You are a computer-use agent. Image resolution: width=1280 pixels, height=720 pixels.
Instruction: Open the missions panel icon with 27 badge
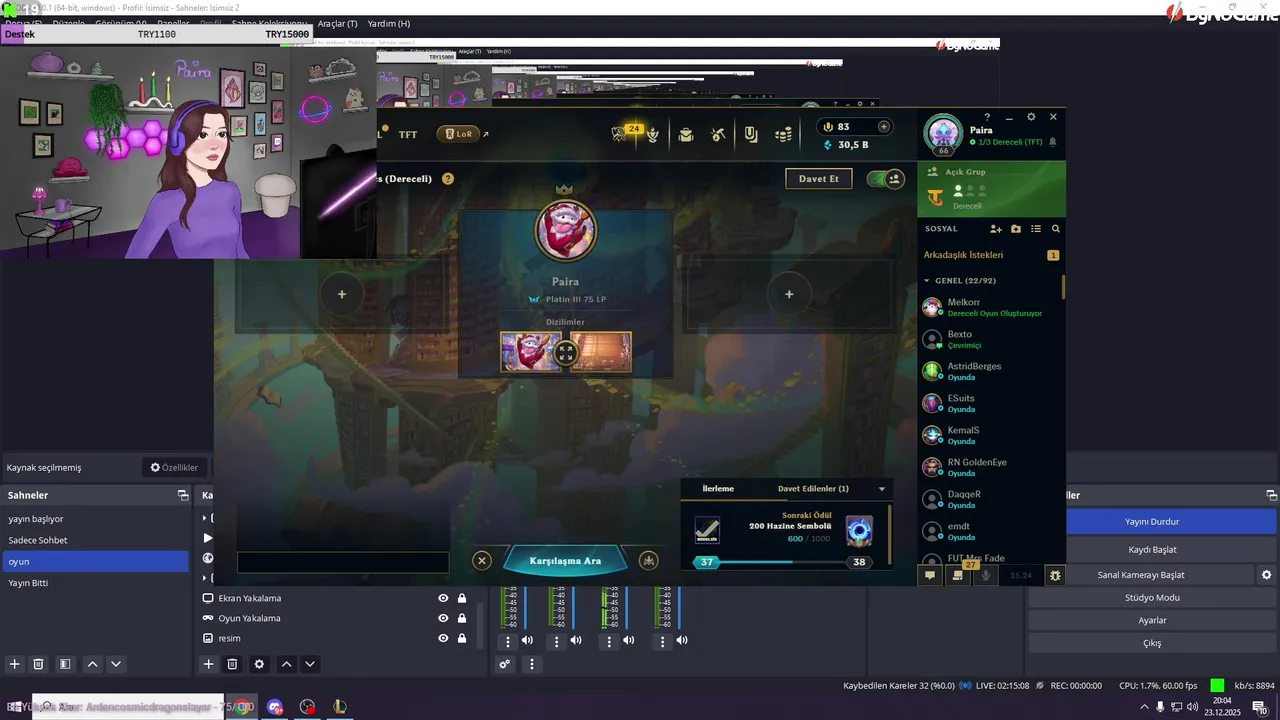pyautogui.click(x=959, y=574)
